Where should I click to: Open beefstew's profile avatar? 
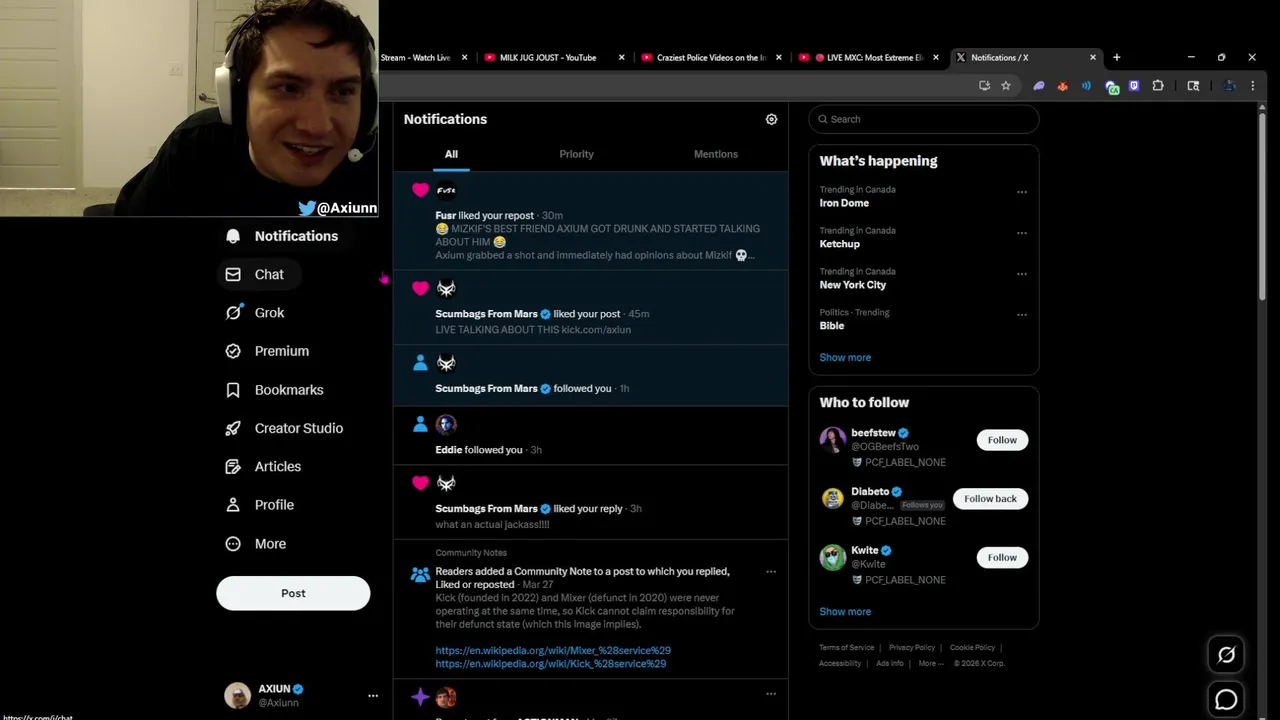tap(833, 440)
